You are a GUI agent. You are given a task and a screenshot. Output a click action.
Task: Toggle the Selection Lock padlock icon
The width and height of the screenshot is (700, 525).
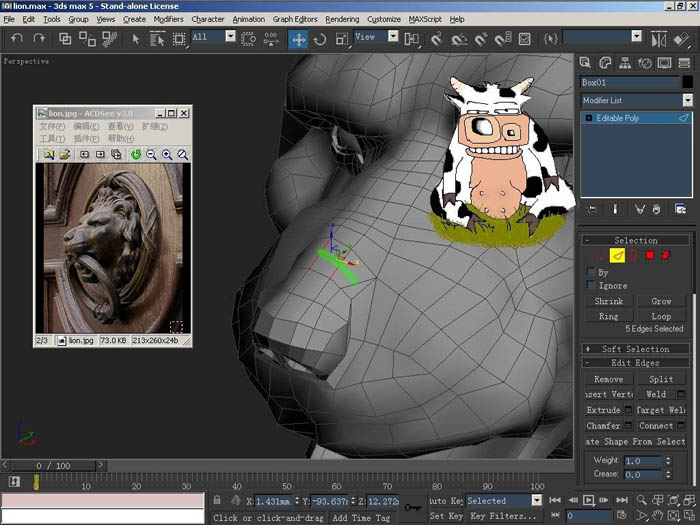pos(217,500)
